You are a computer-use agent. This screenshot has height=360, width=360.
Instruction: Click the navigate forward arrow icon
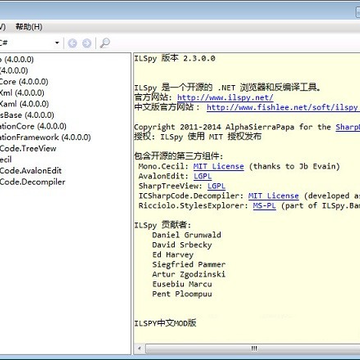pos(87,43)
